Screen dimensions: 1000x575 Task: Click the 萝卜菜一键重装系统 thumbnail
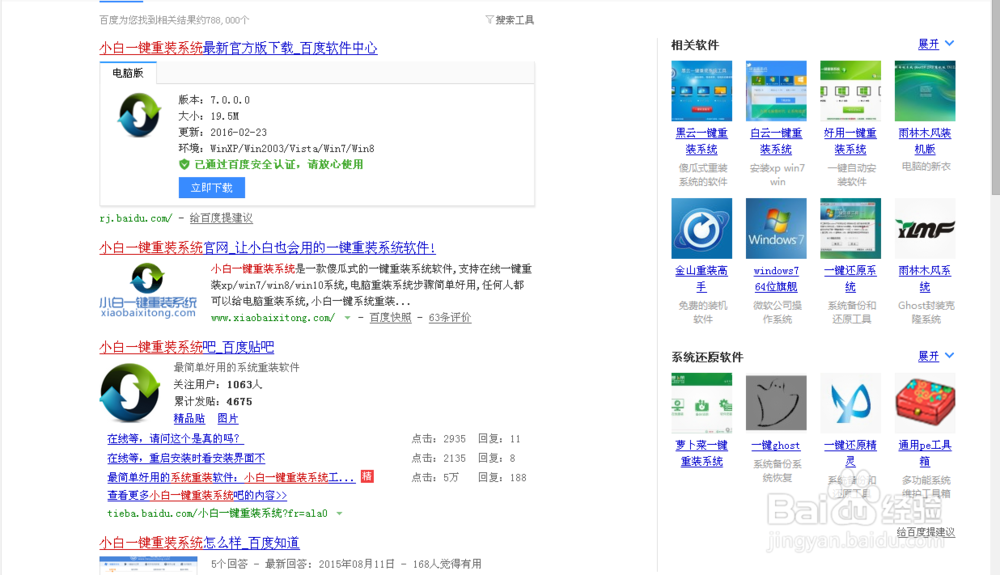[x=702, y=403]
